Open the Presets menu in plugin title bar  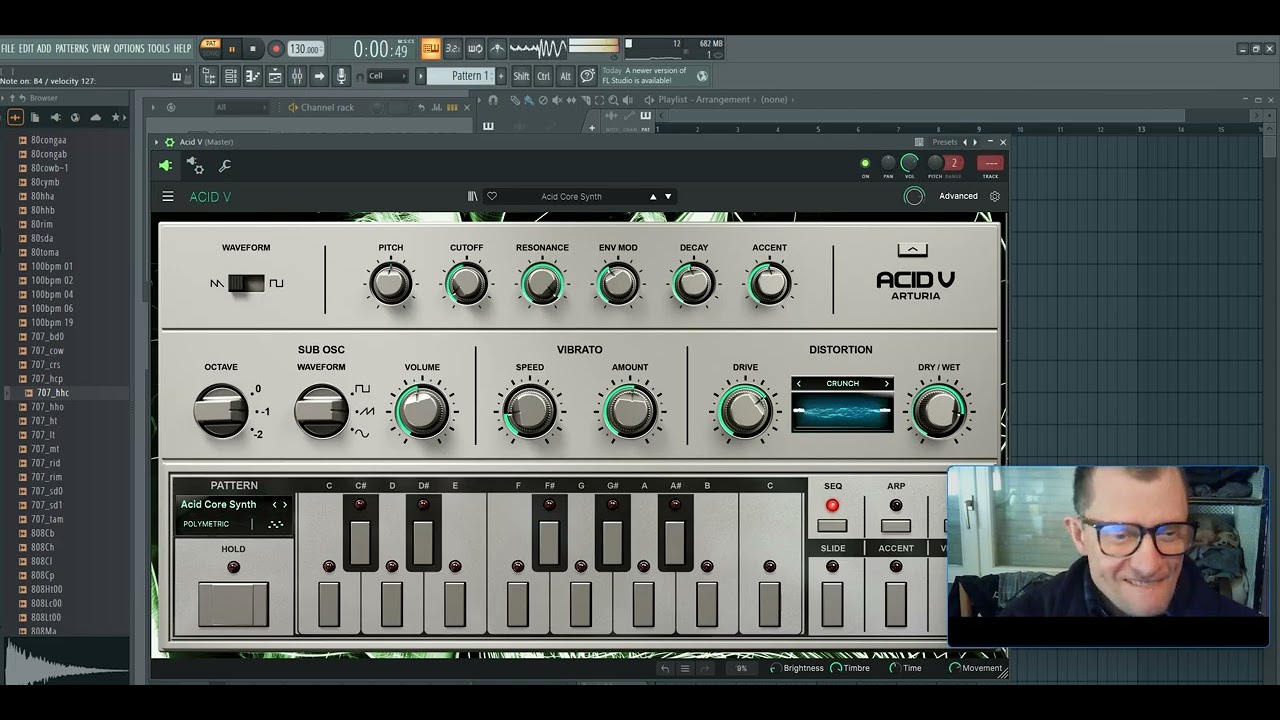944,142
